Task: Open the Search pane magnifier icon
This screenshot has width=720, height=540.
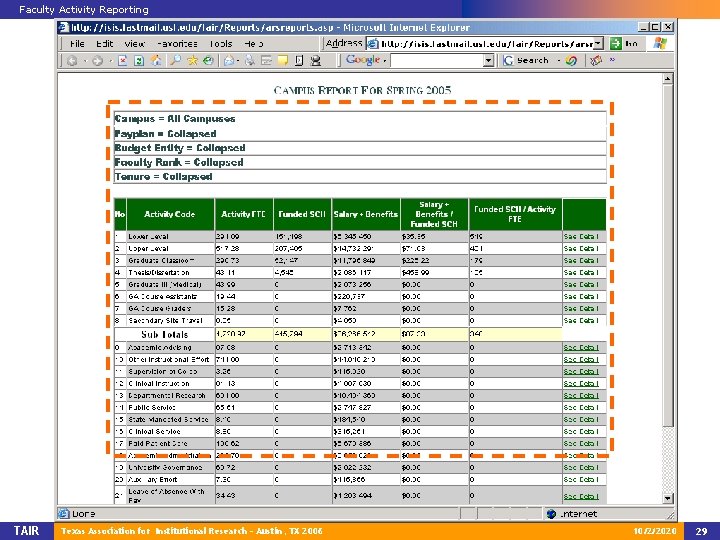Action: pos(175,60)
